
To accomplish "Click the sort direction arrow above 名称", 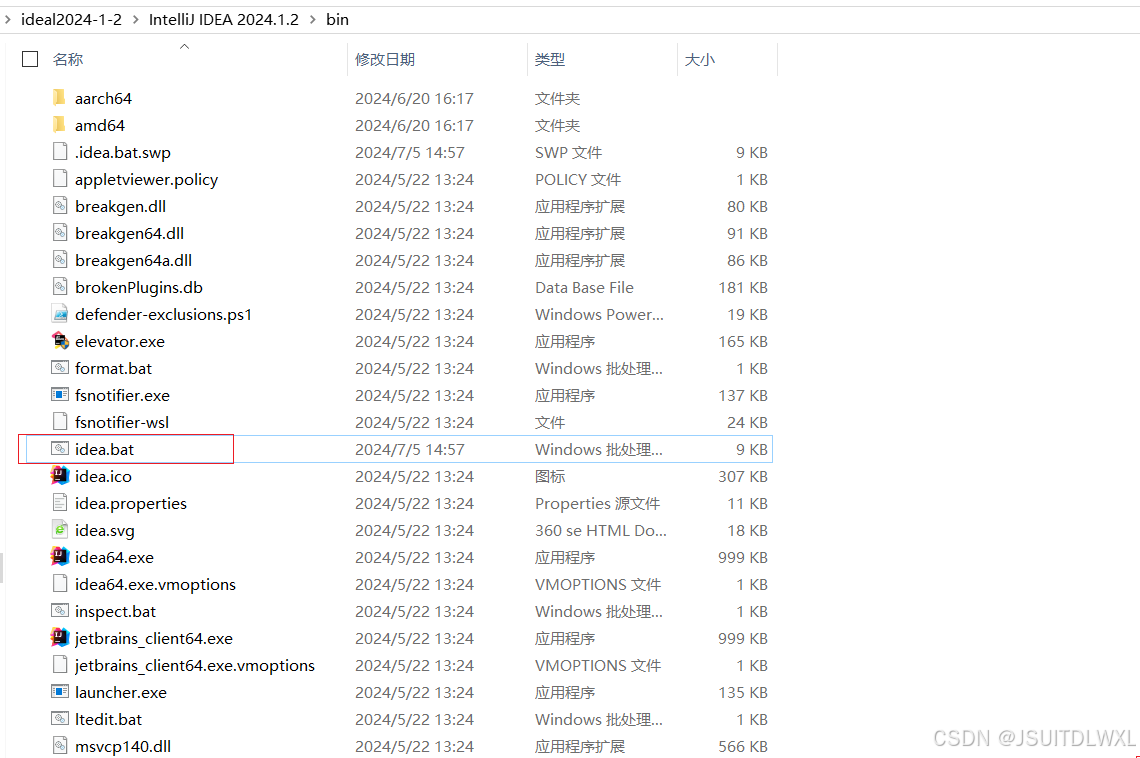I will pyautogui.click(x=184, y=47).
